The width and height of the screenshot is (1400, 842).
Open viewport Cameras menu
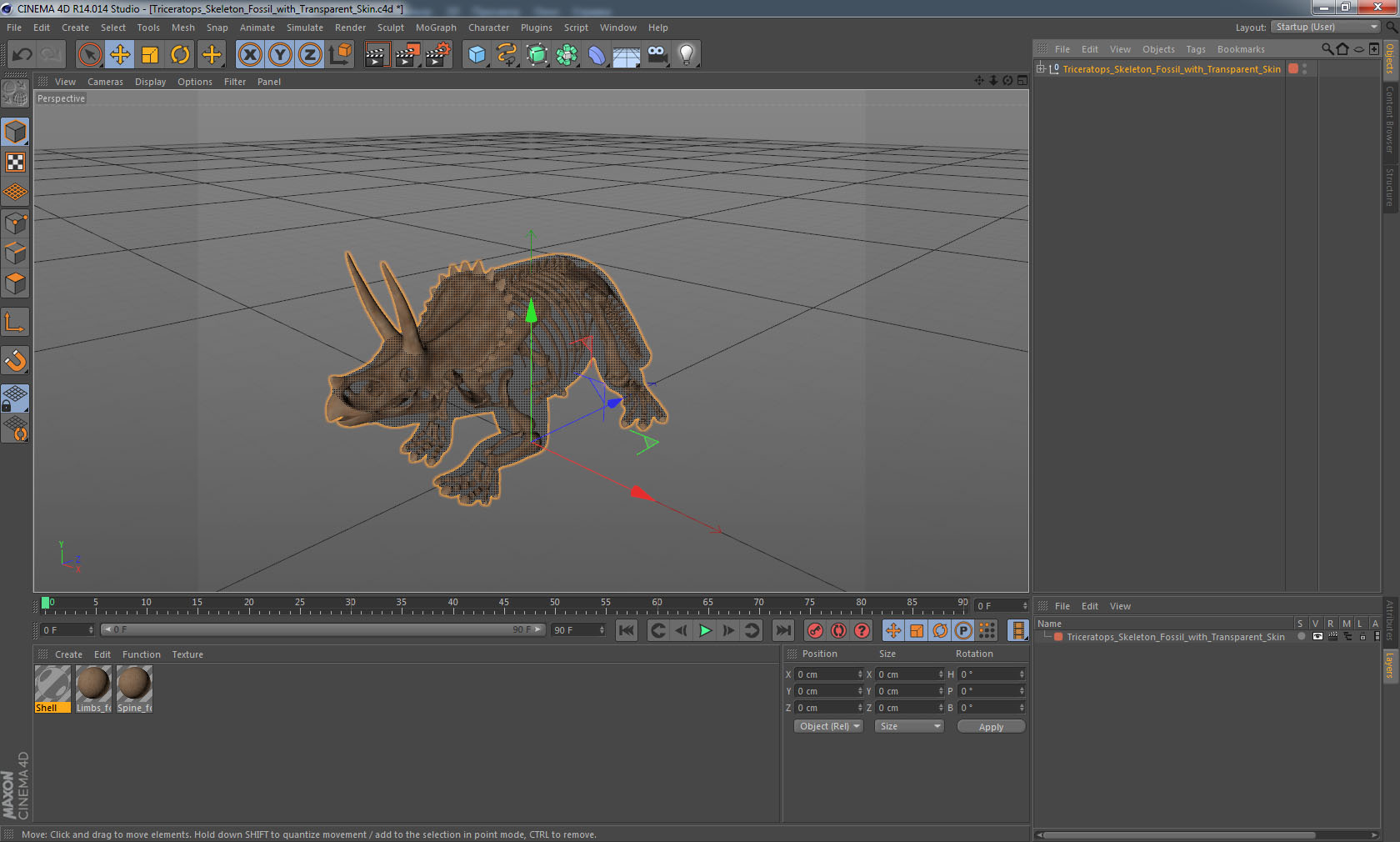pyautogui.click(x=105, y=82)
